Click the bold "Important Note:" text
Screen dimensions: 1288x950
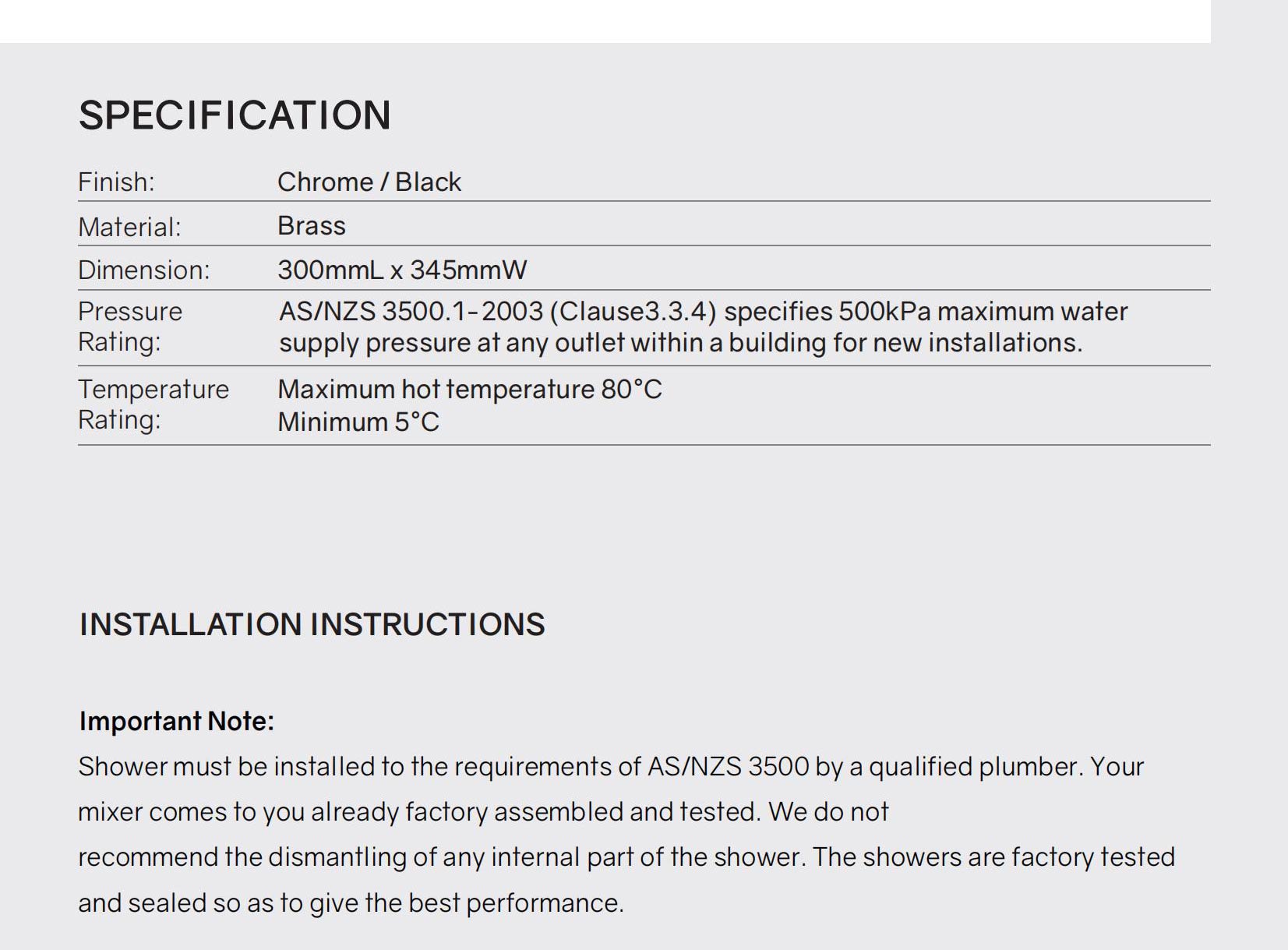point(177,722)
